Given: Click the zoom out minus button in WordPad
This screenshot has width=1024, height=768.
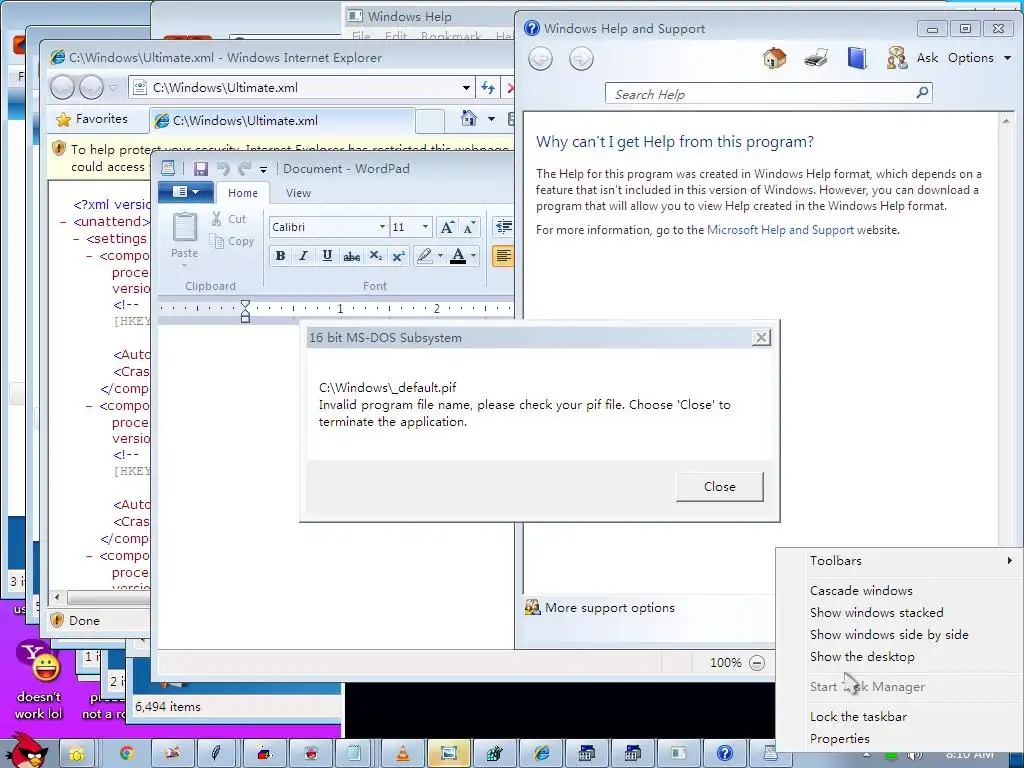Looking at the screenshot, I should pyautogui.click(x=757, y=663).
